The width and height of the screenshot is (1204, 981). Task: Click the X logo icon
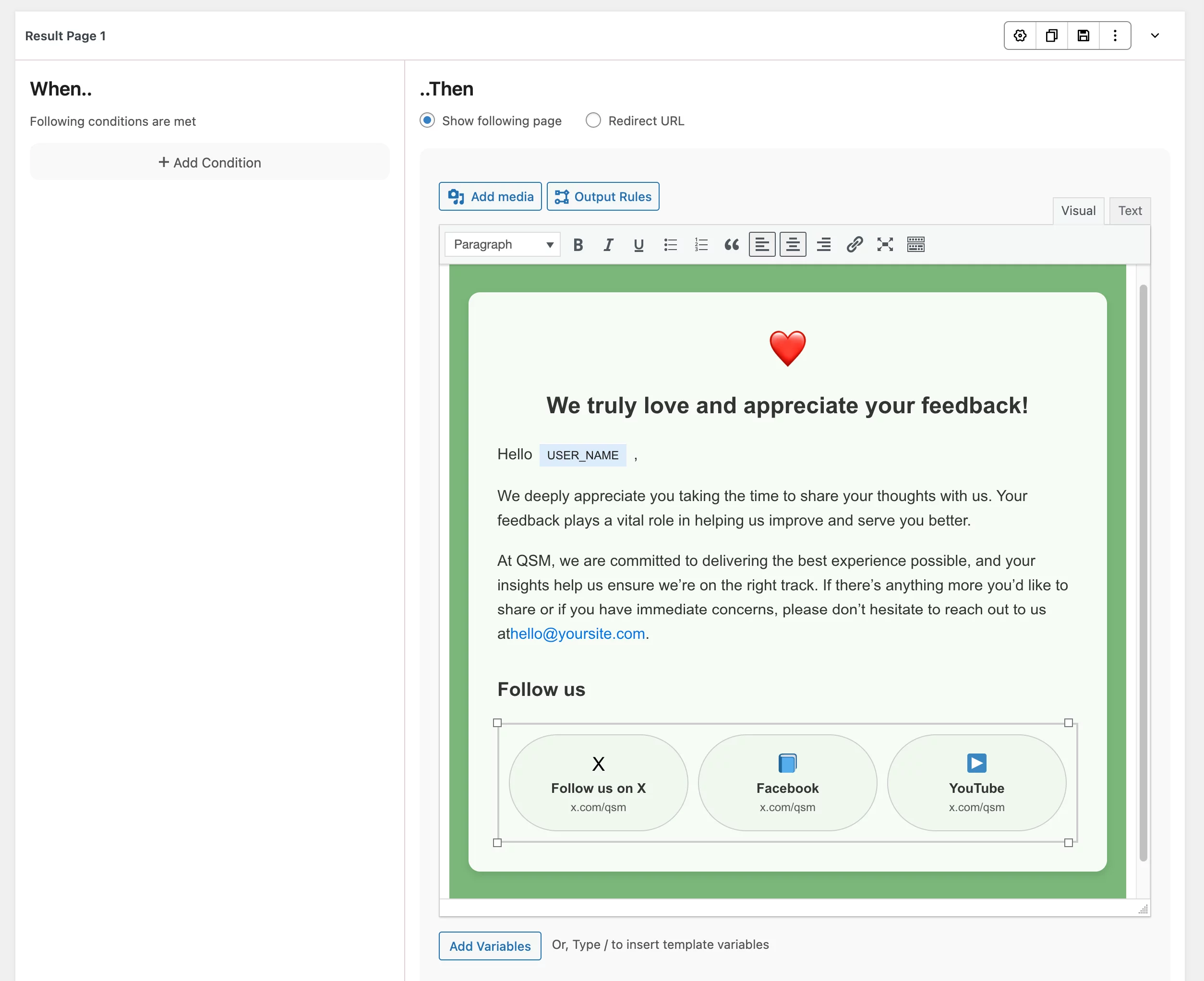pos(598,764)
